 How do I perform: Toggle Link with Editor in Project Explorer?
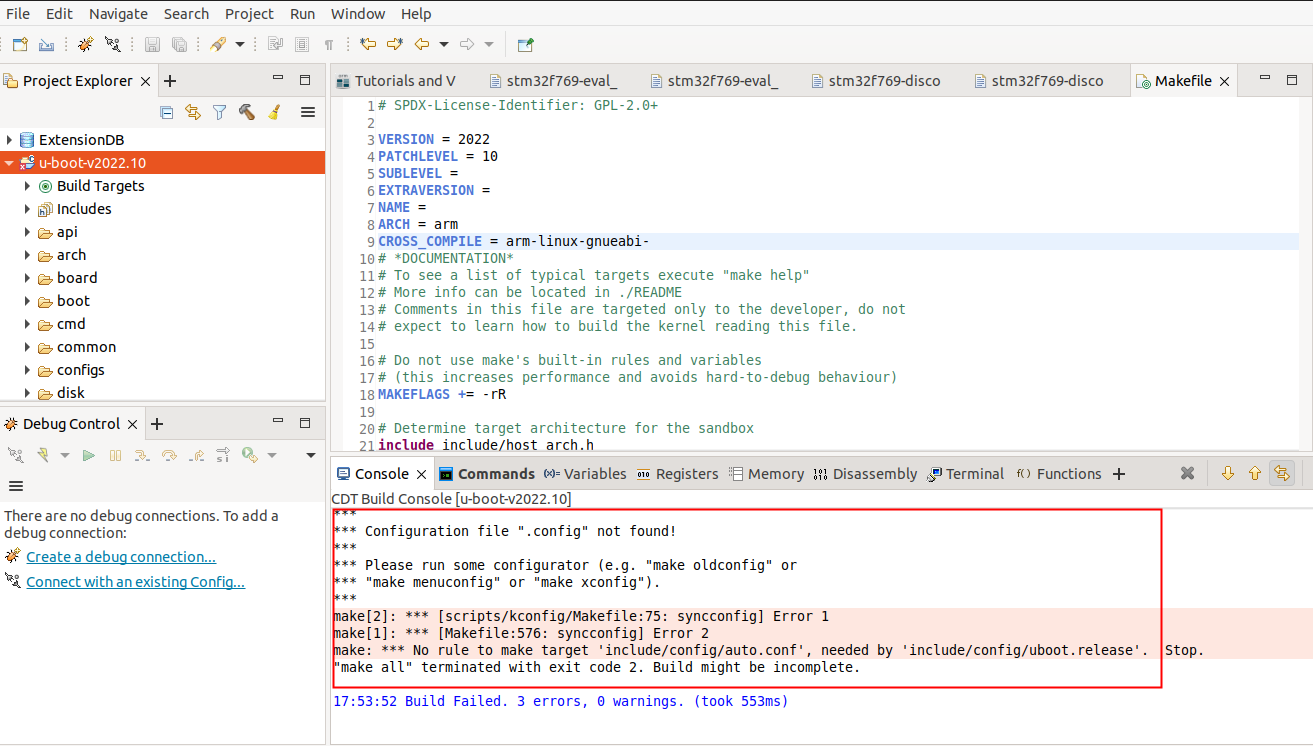point(193,112)
